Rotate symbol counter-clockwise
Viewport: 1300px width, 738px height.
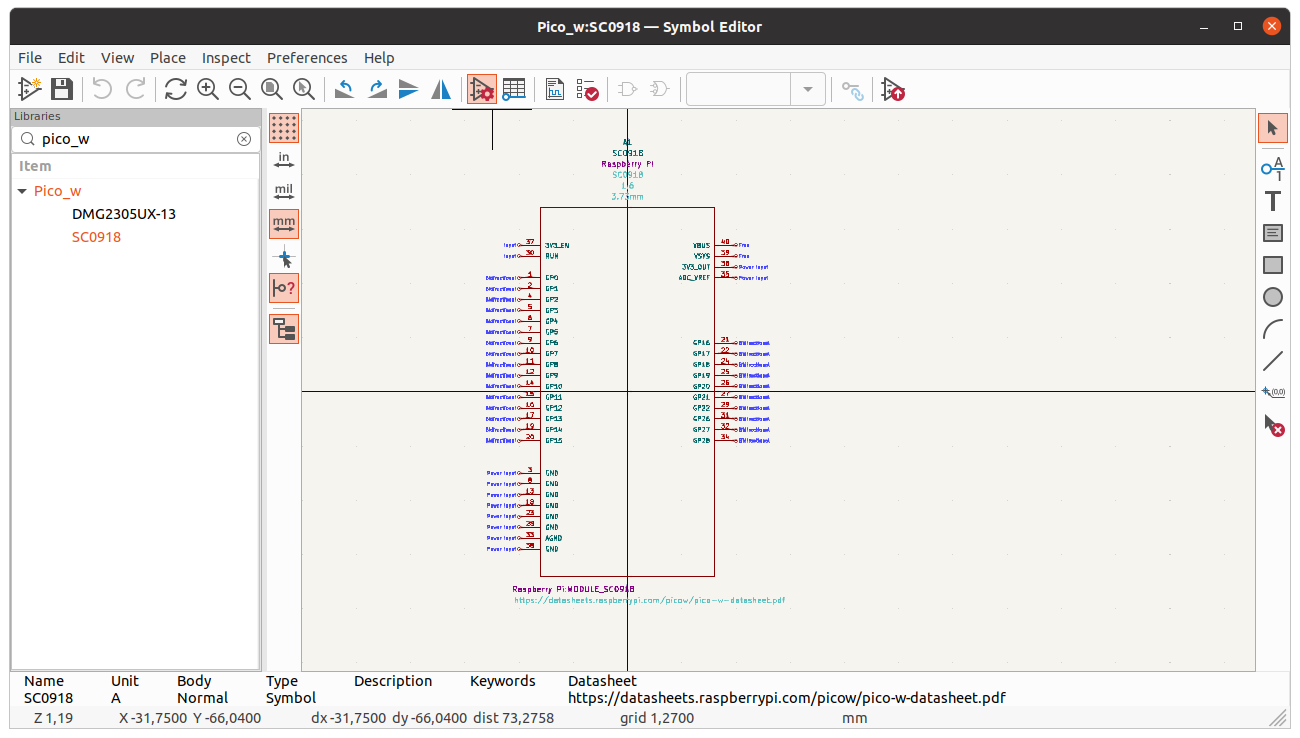345,89
